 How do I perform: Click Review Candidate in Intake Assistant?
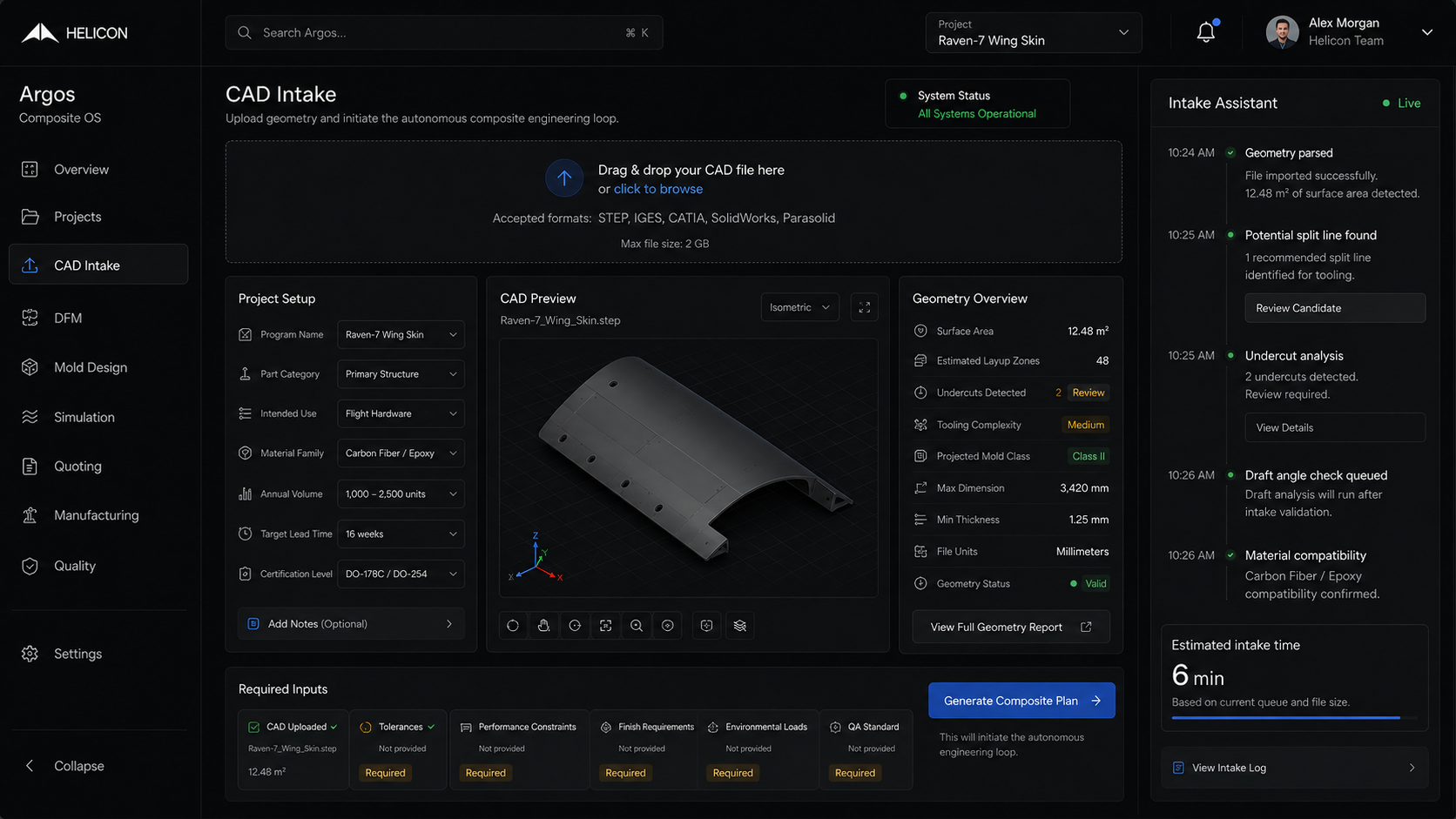1335,308
